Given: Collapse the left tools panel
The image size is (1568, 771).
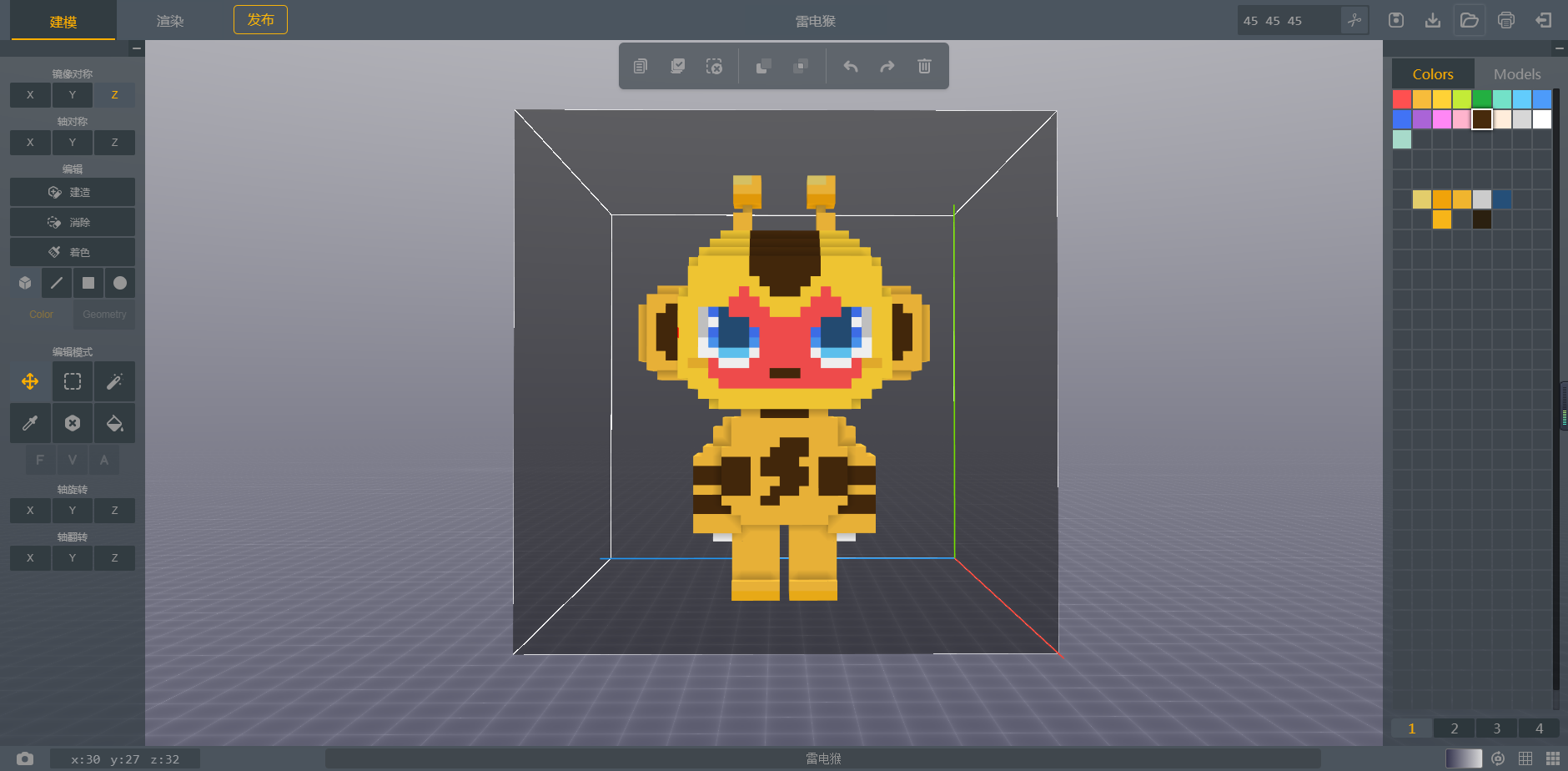Looking at the screenshot, I should 137,48.
